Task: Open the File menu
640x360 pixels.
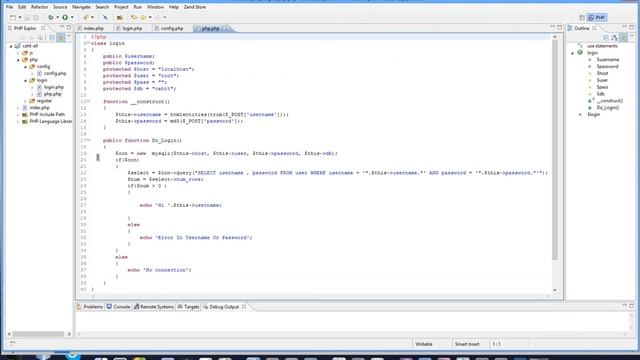Action: coord(9,7)
